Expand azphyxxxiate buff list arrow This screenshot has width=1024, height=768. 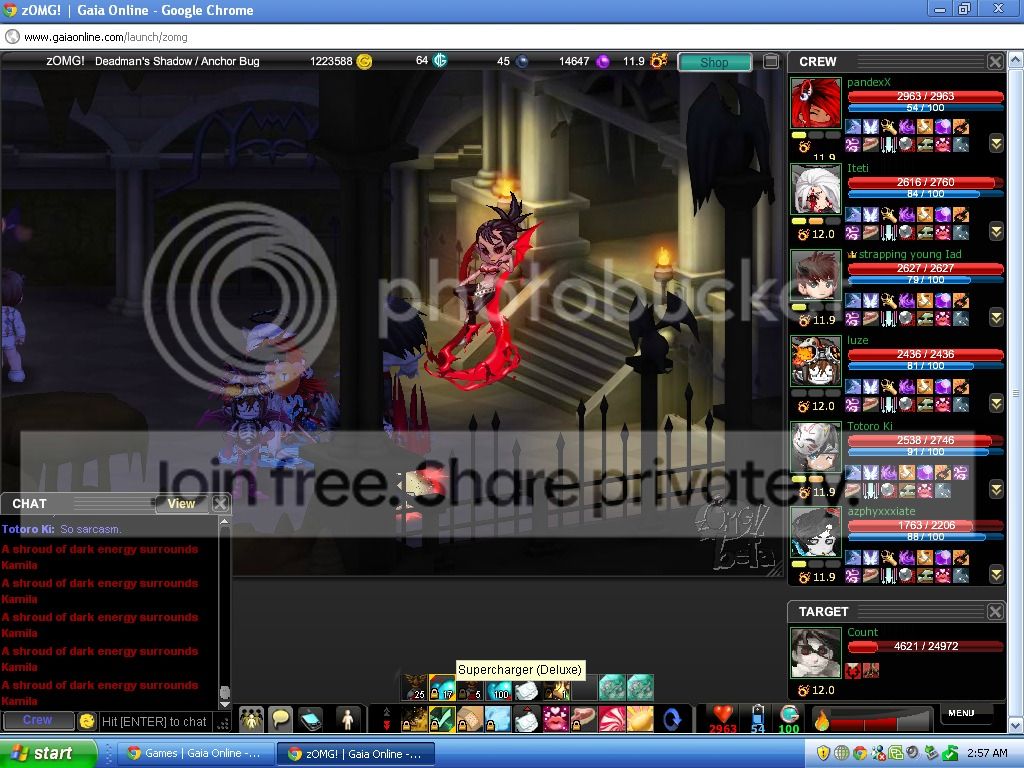click(996, 575)
